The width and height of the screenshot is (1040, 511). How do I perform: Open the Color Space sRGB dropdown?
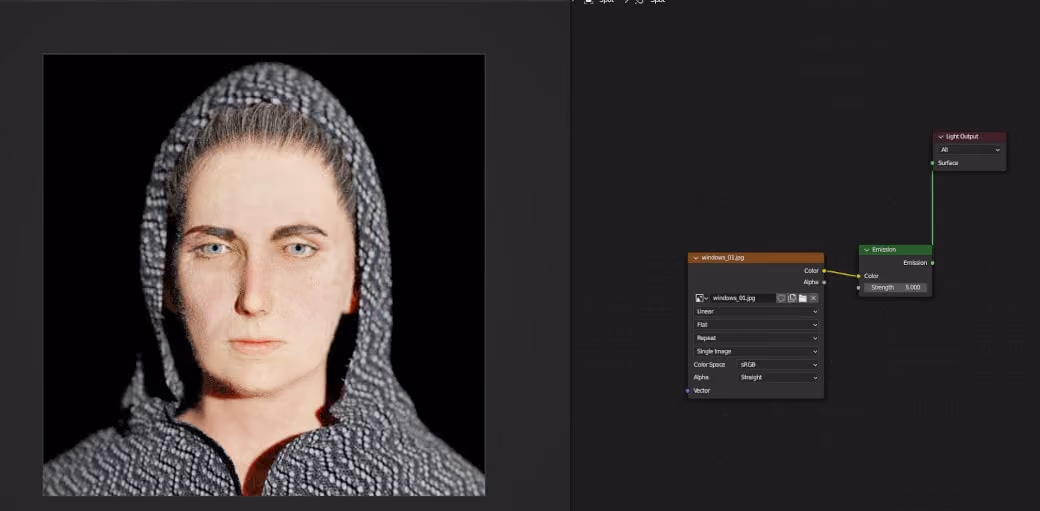pyautogui.click(x=779, y=364)
